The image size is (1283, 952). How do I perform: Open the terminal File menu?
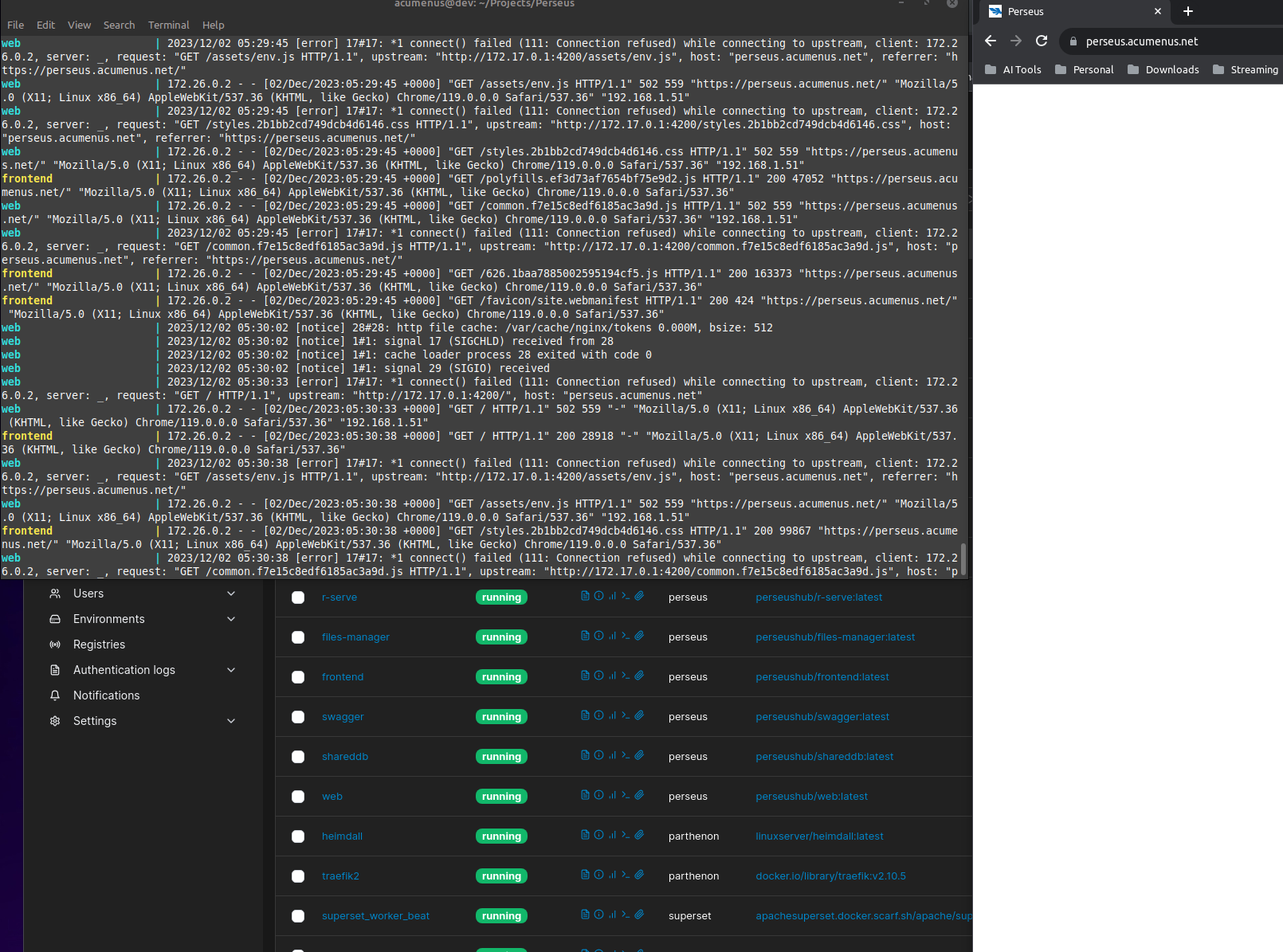[15, 25]
